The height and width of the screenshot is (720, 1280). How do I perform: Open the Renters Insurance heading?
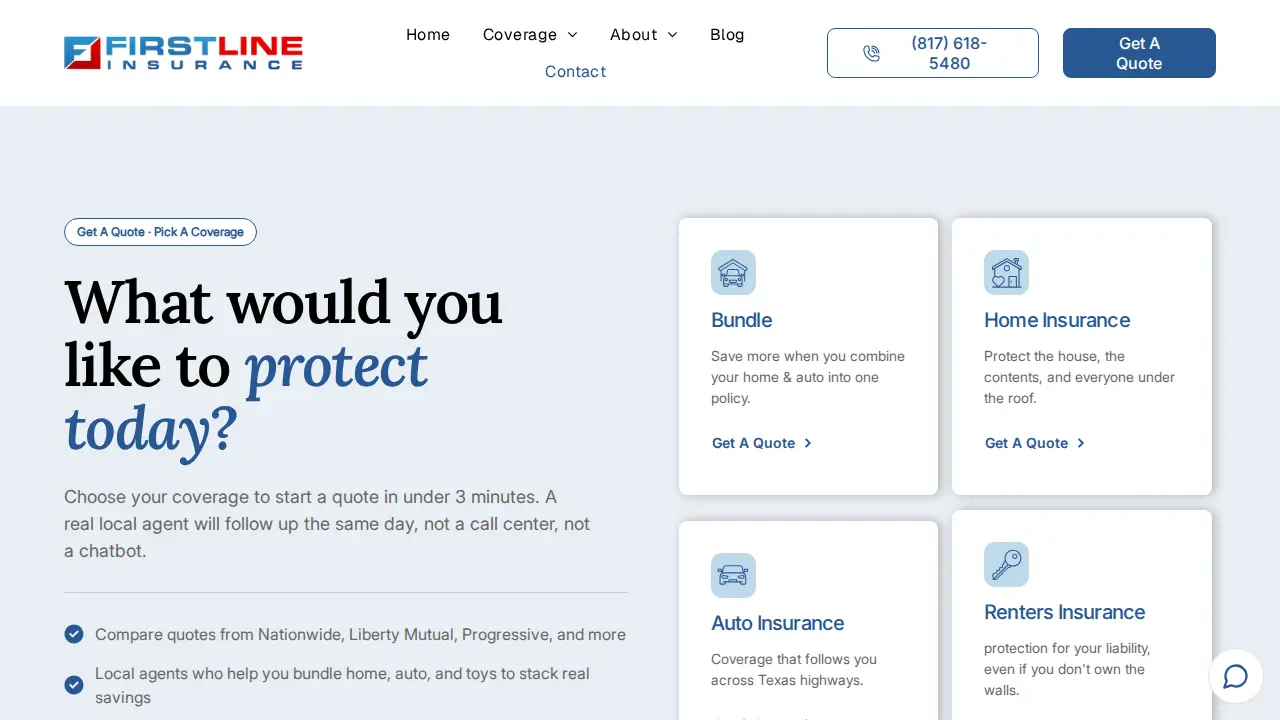[1064, 612]
